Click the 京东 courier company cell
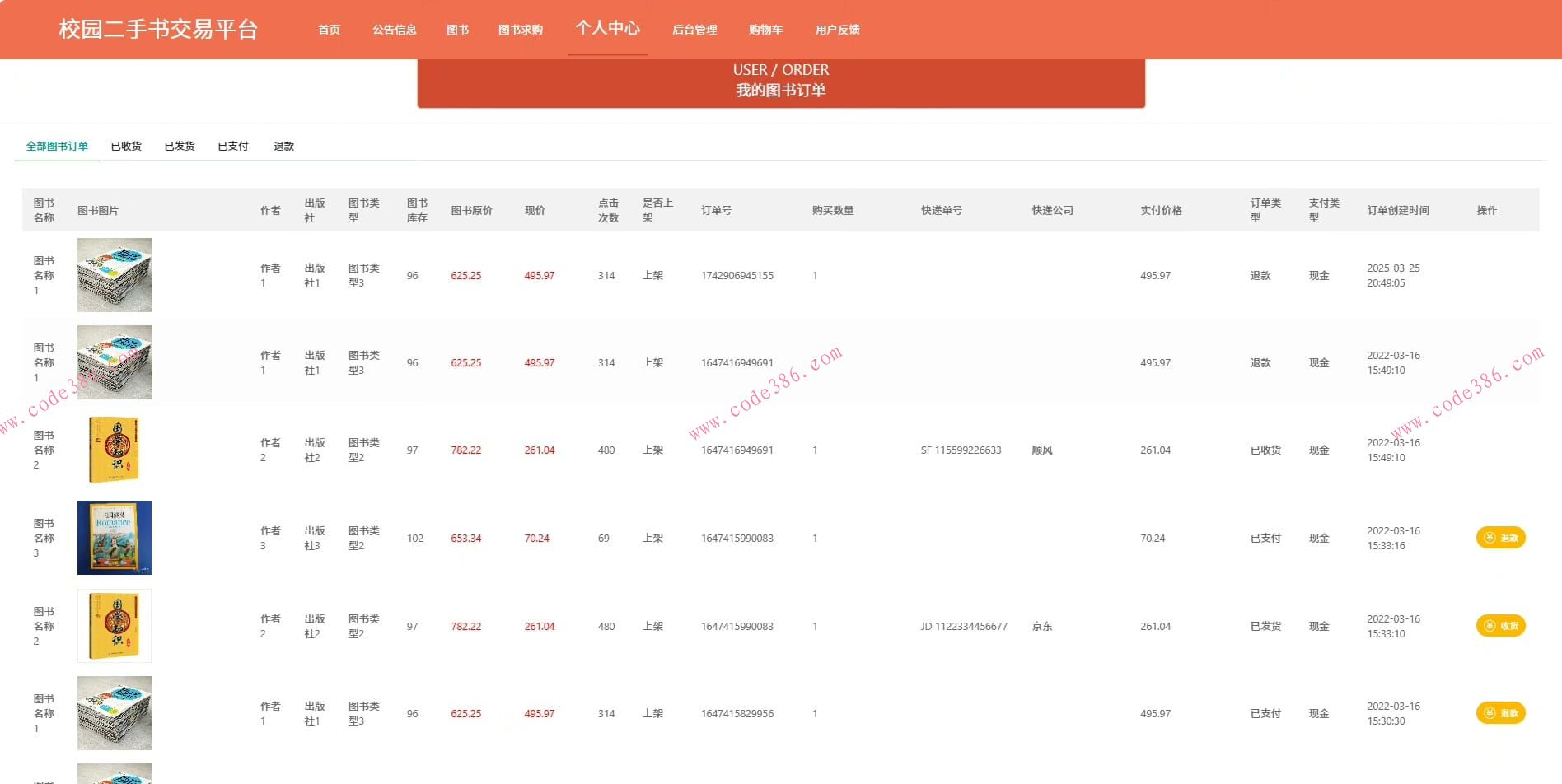 [x=1042, y=627]
